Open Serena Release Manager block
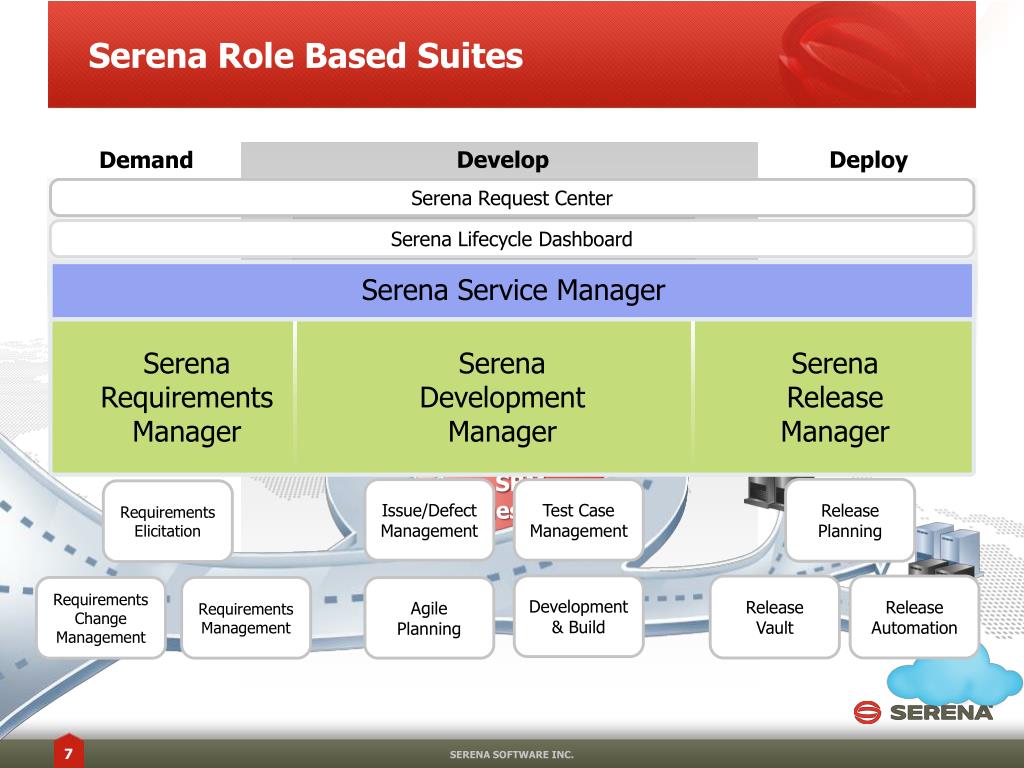 click(x=833, y=396)
